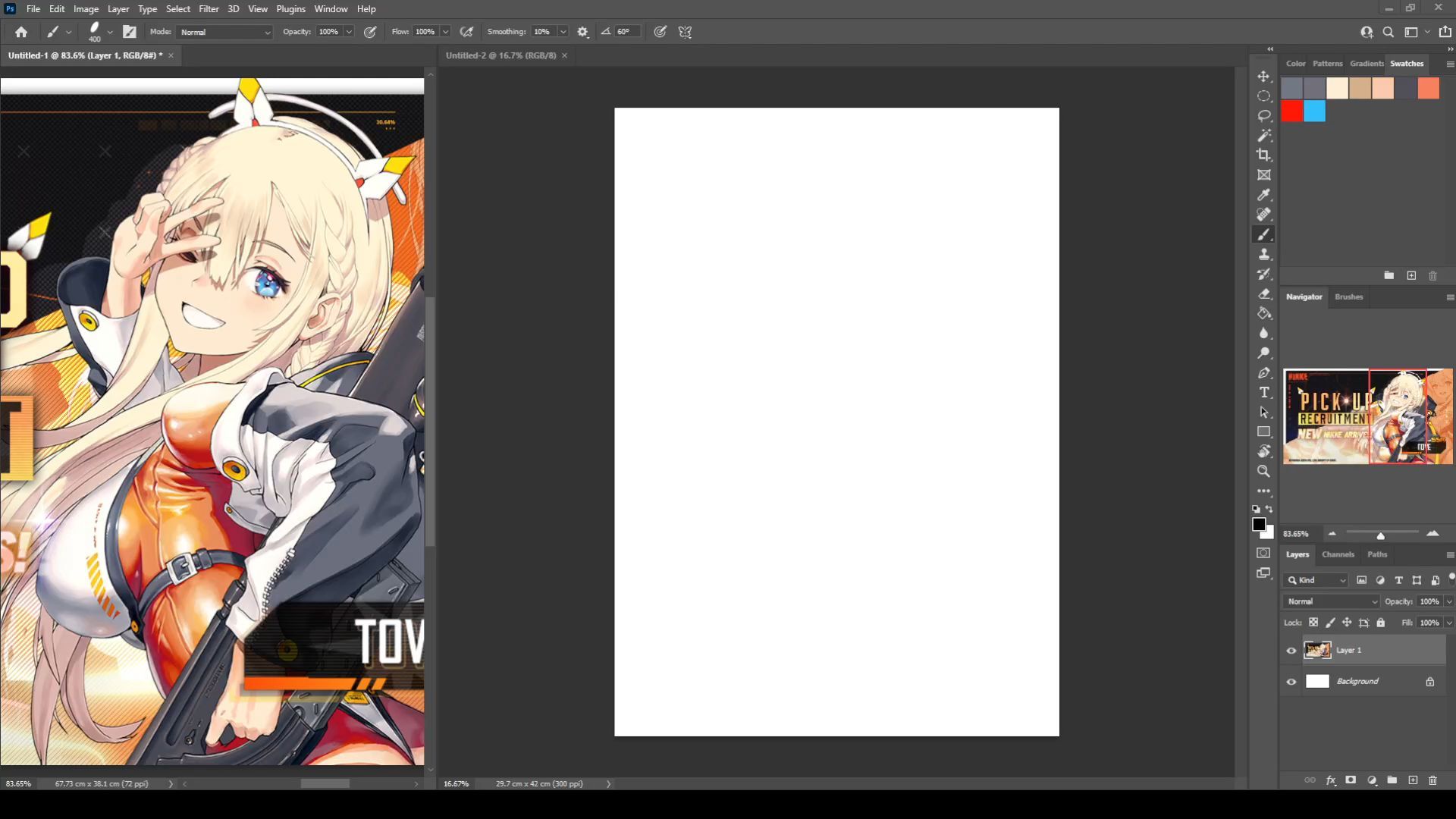Expand the Flow dropdown arrow

coord(445,32)
